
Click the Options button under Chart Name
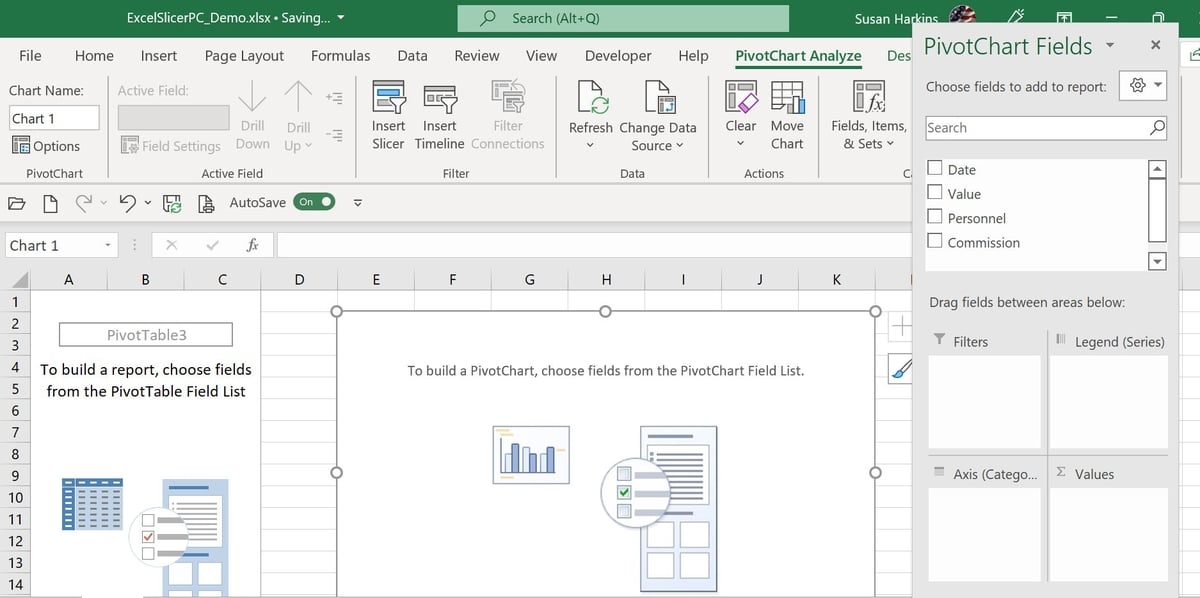[x=46, y=146]
